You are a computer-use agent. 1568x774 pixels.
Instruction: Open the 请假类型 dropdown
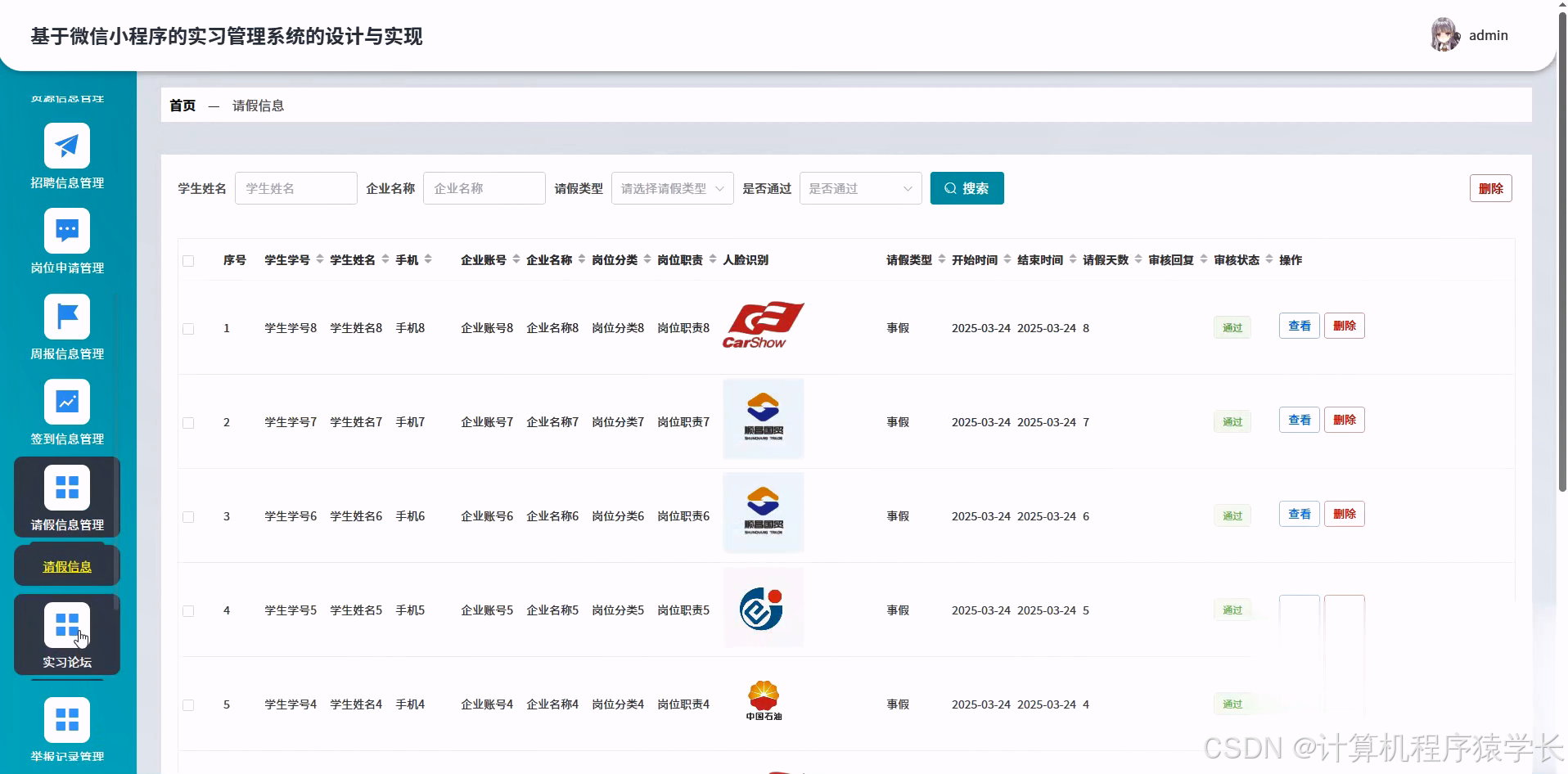[x=671, y=188]
